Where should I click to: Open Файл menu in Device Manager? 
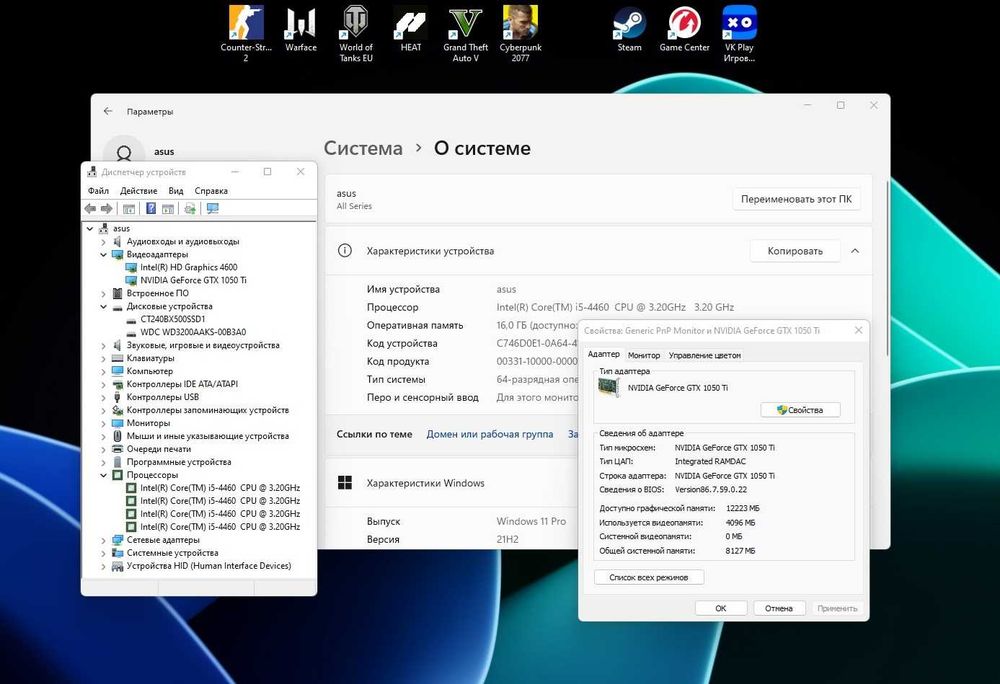click(98, 191)
